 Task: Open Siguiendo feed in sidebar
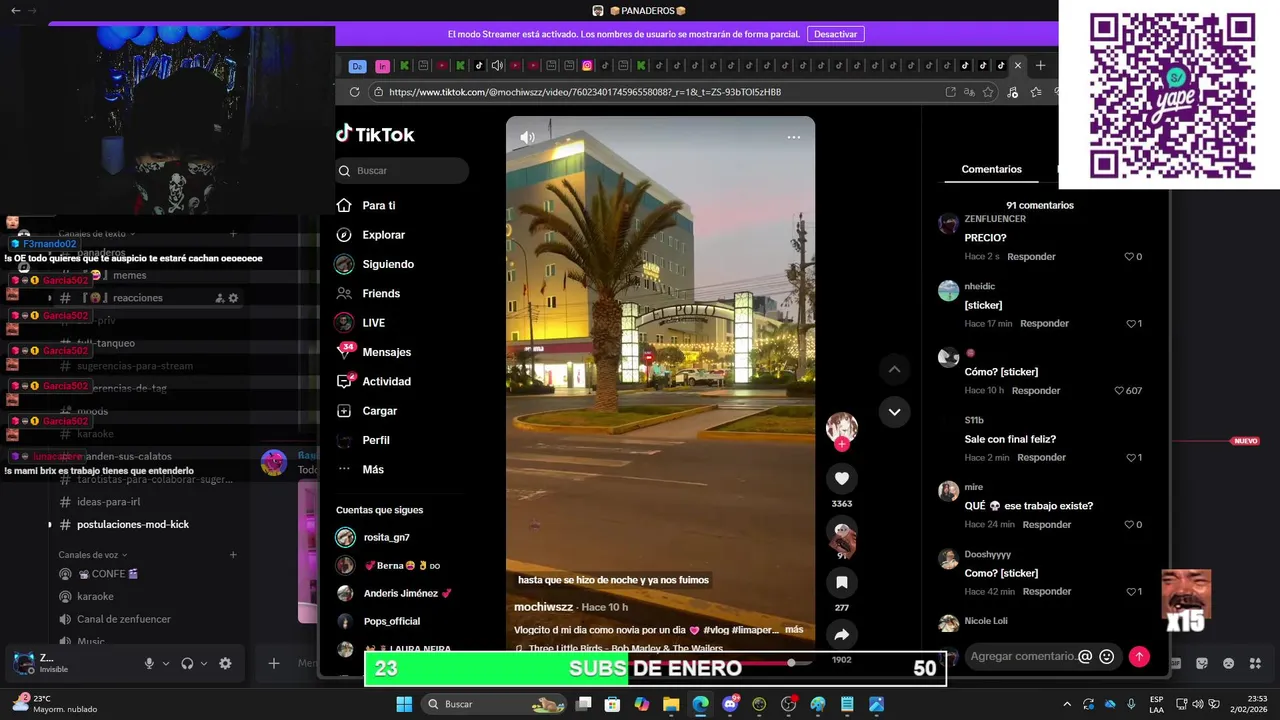coord(388,264)
